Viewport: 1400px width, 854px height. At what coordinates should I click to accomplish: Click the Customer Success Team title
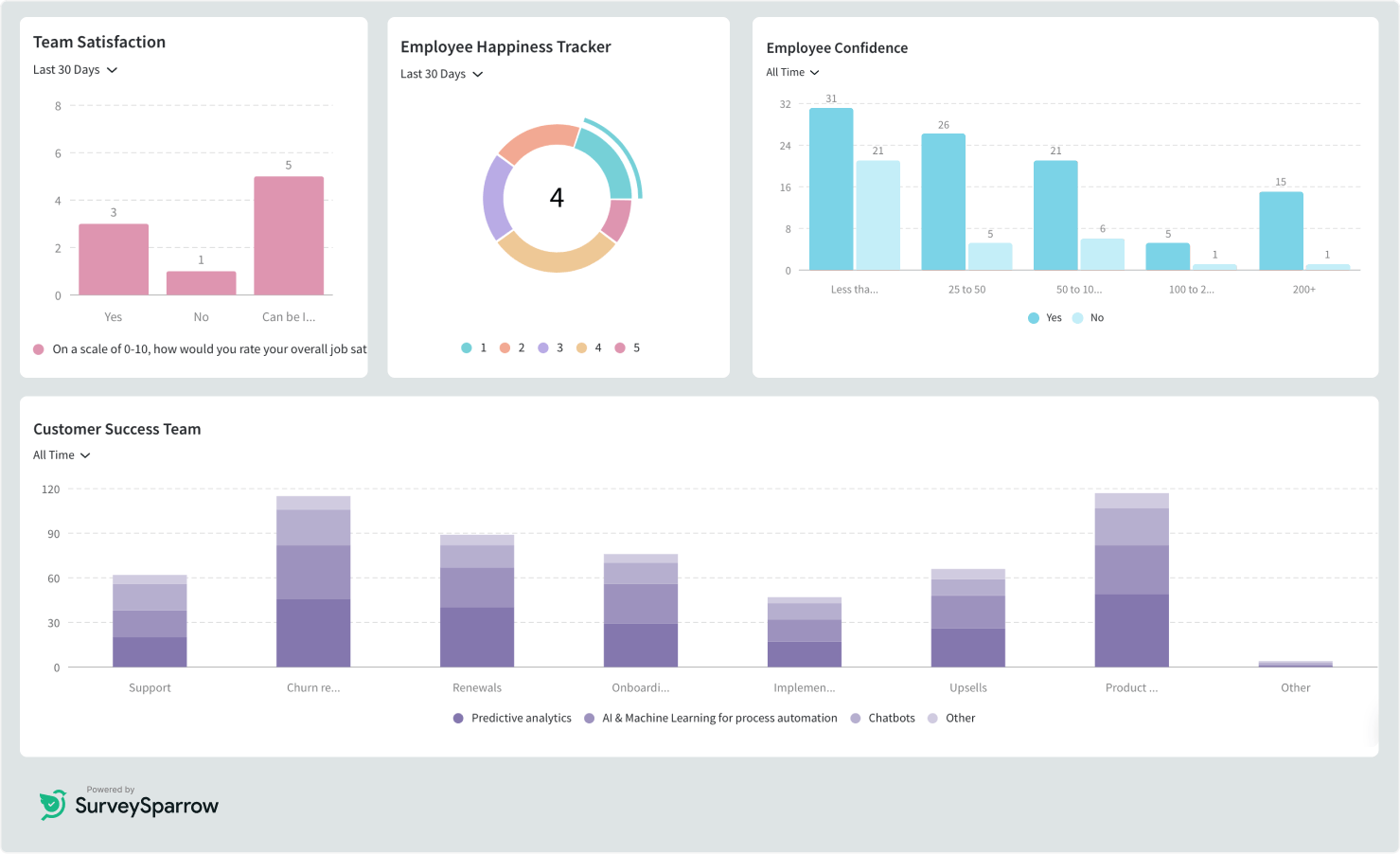point(117,430)
